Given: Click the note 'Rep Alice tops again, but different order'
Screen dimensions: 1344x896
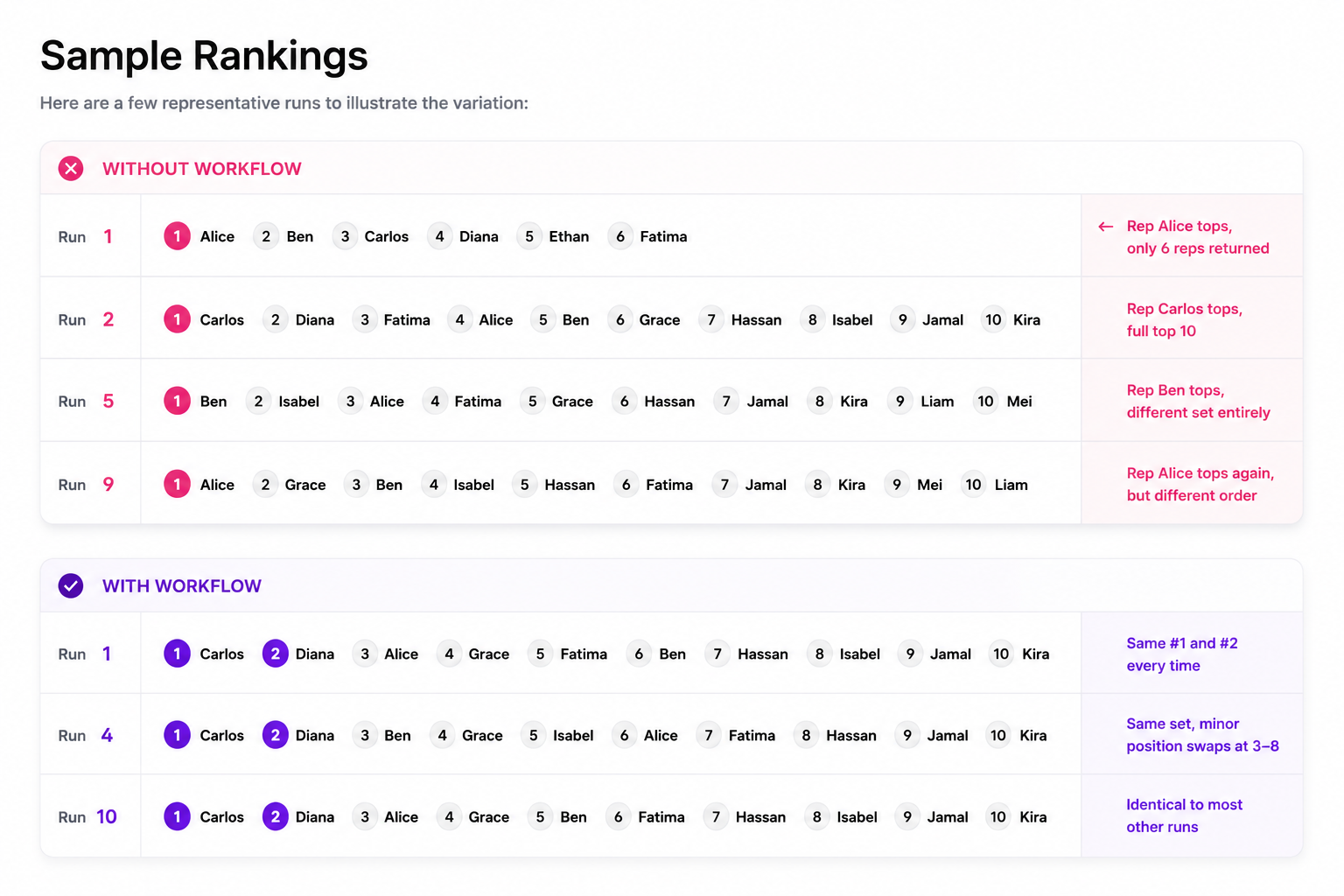Looking at the screenshot, I should (x=1200, y=484).
